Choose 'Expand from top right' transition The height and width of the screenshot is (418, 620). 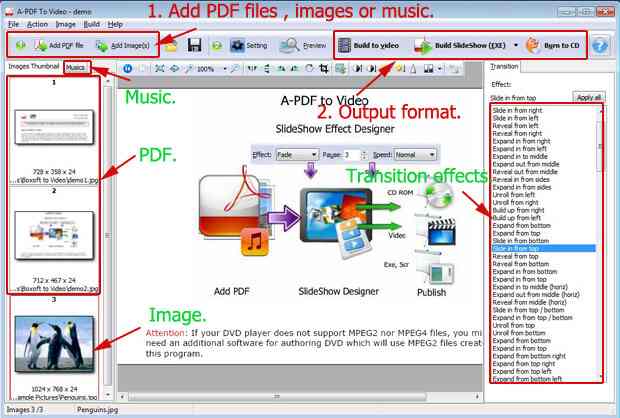click(x=524, y=363)
